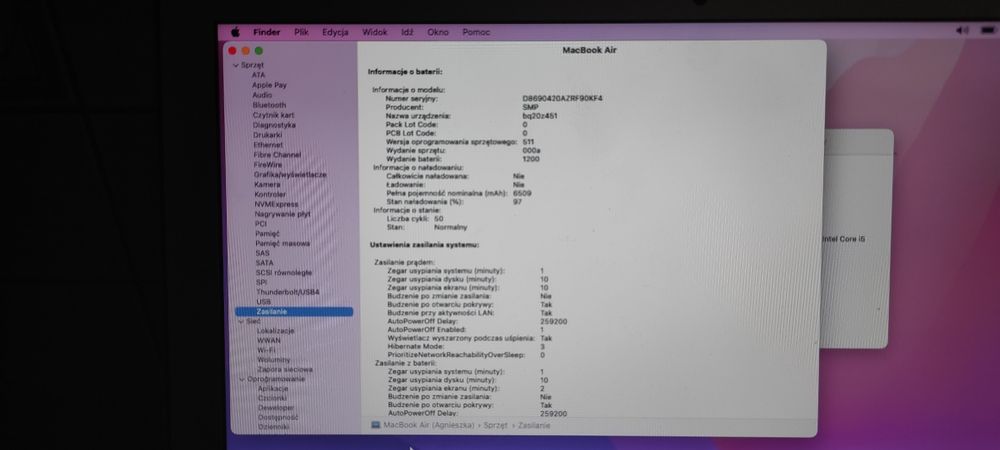Click Intel Core i5 in background window
The width and height of the screenshot is (1000, 450).
click(844, 239)
